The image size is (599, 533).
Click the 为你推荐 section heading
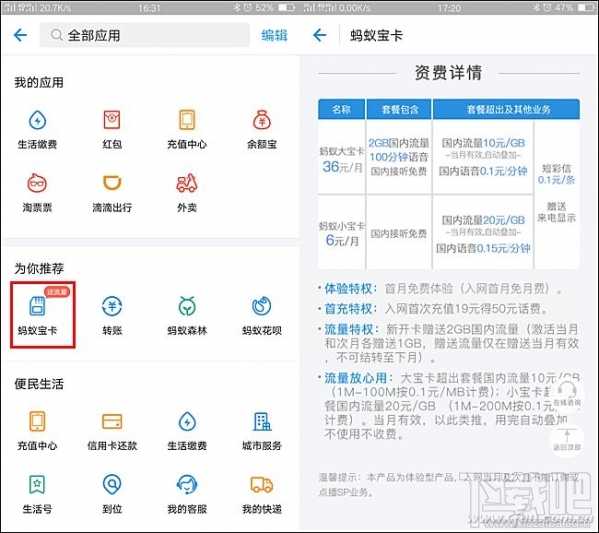[x=39, y=269]
